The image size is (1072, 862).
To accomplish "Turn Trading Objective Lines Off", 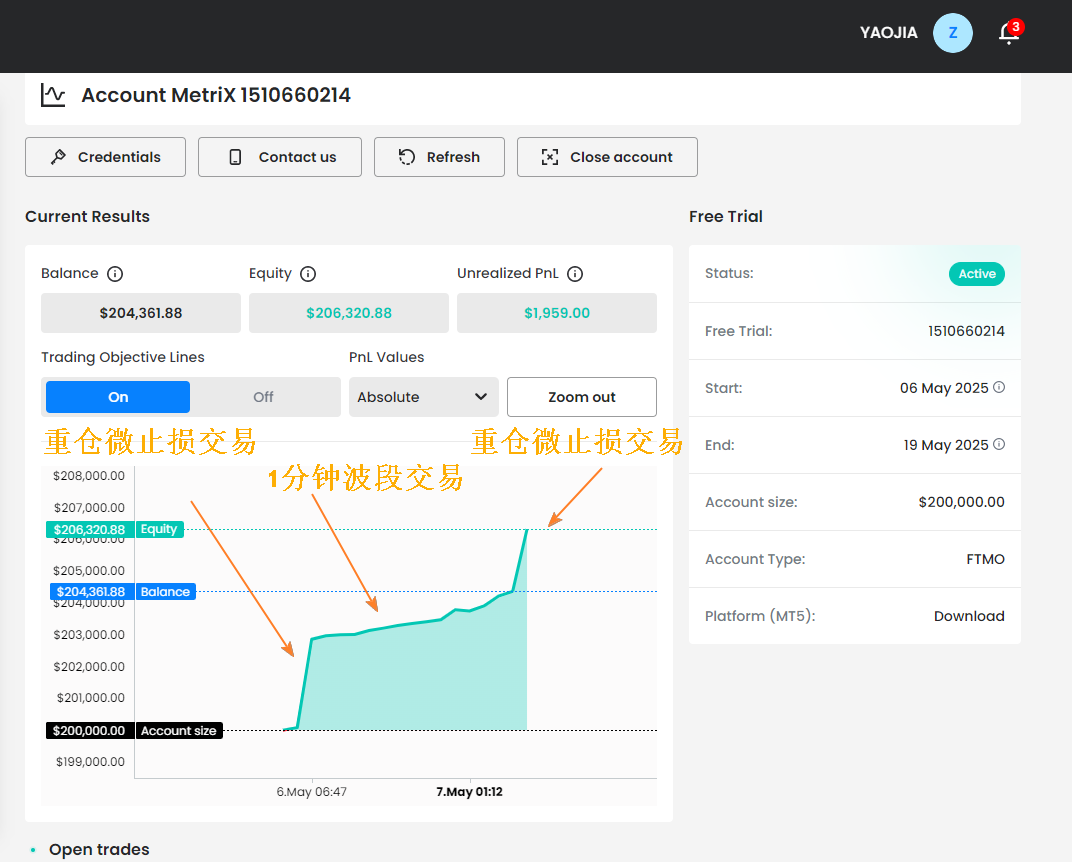I will coord(263,397).
